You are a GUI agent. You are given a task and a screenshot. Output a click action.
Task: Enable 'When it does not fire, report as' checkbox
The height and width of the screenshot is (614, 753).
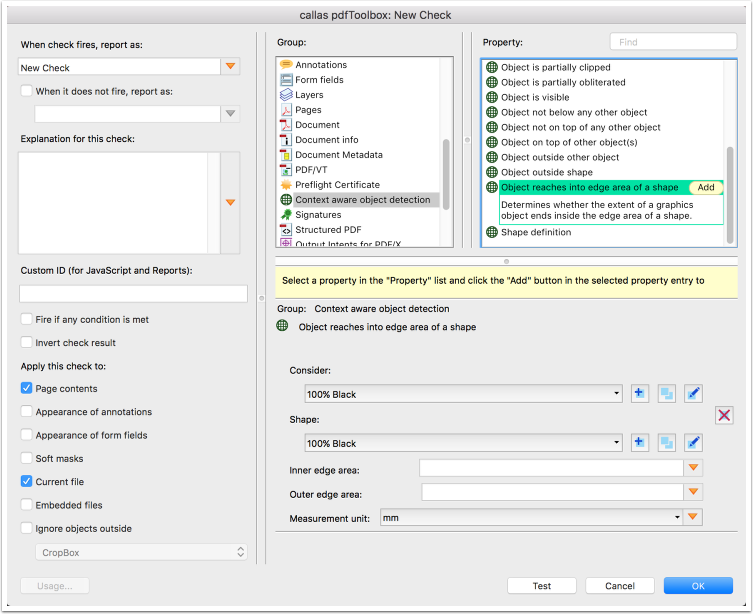(26, 91)
